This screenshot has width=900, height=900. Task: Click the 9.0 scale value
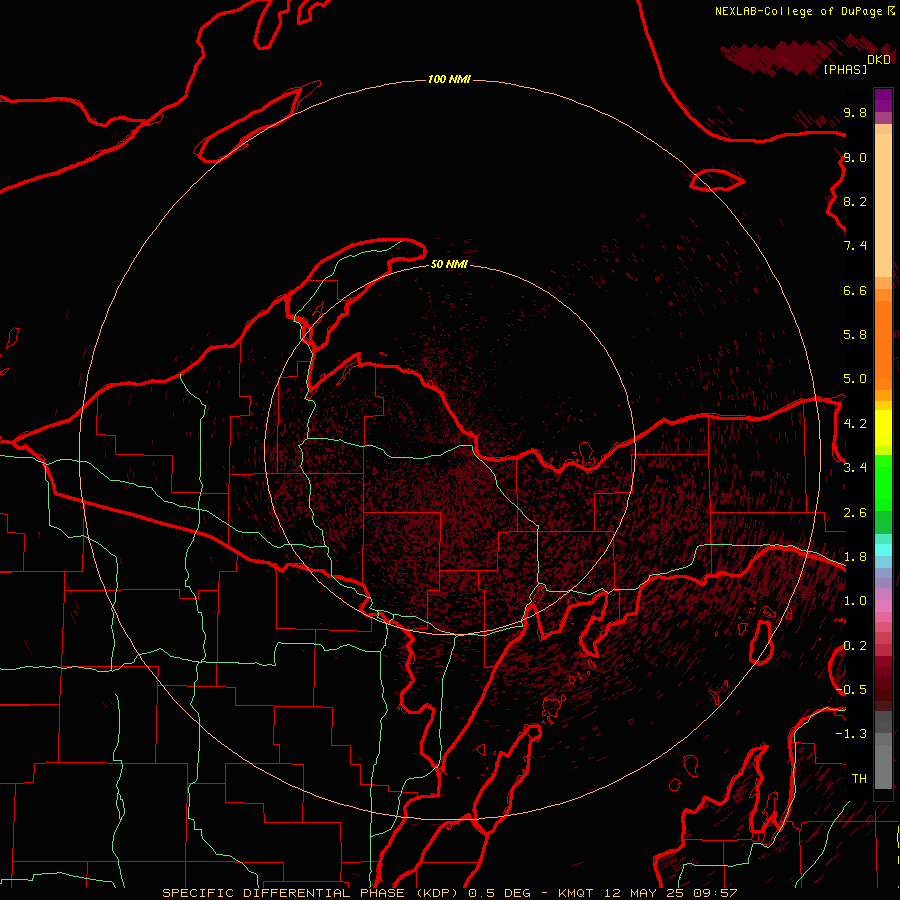855,157
